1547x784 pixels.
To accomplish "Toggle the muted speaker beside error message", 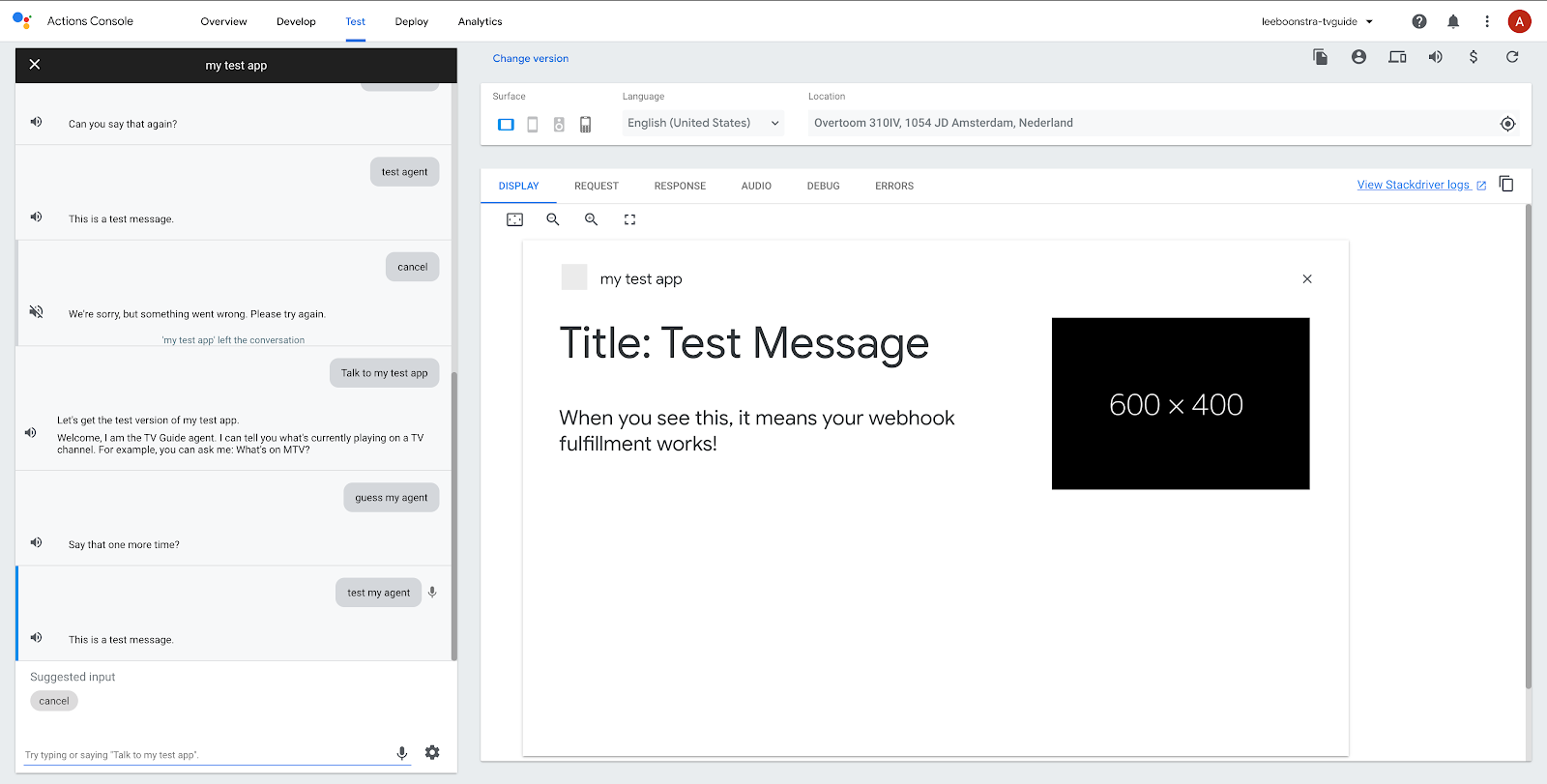I will point(36,311).
